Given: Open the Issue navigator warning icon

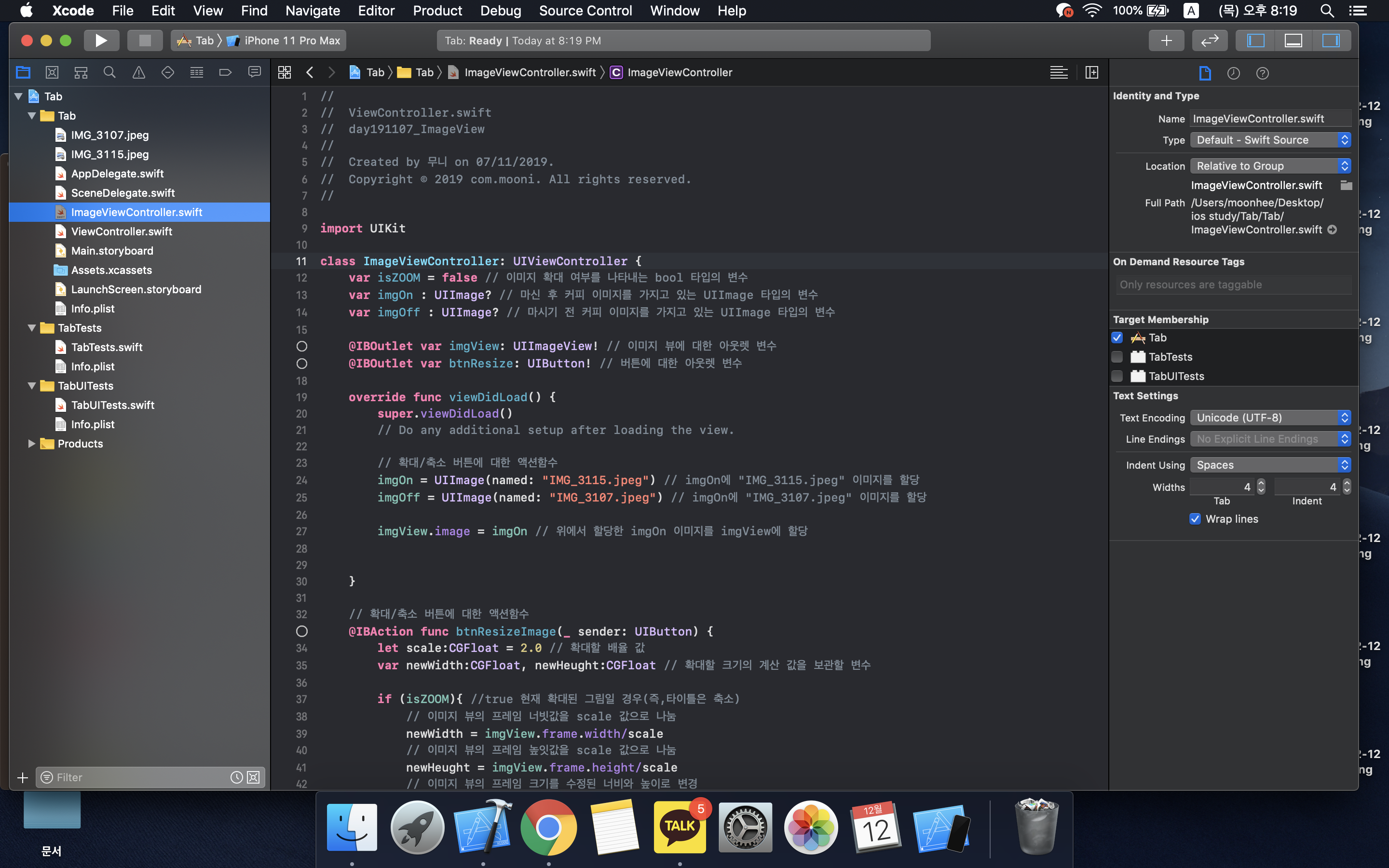Looking at the screenshot, I should coord(139,72).
